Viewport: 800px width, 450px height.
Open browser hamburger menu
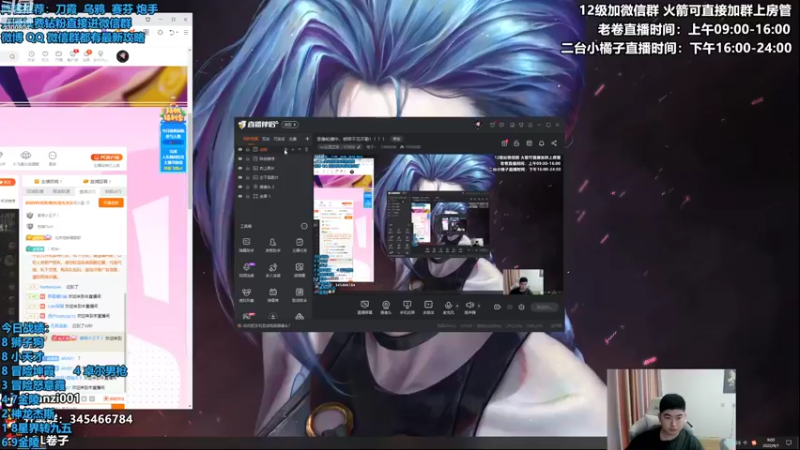(x=186, y=32)
